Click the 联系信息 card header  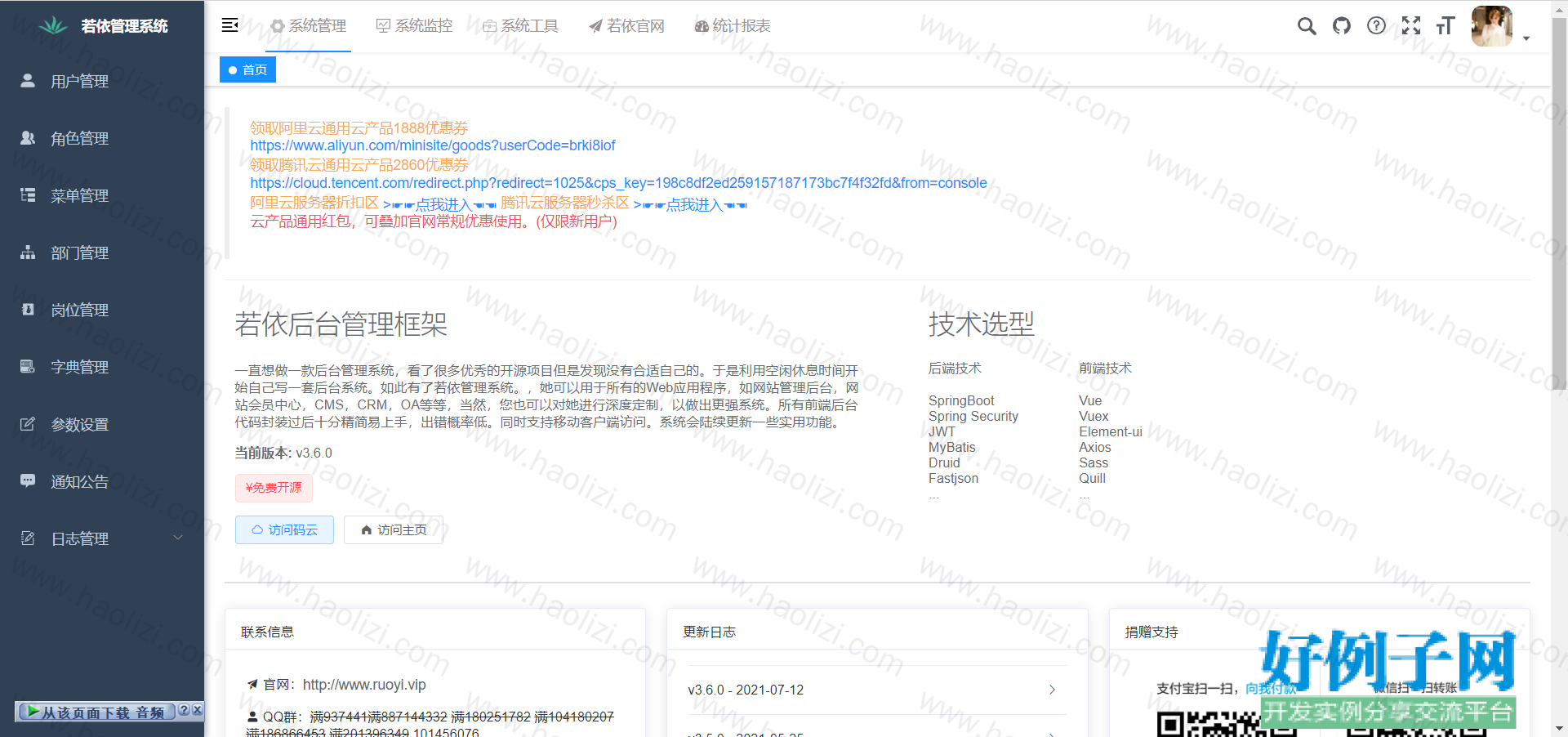(x=435, y=632)
